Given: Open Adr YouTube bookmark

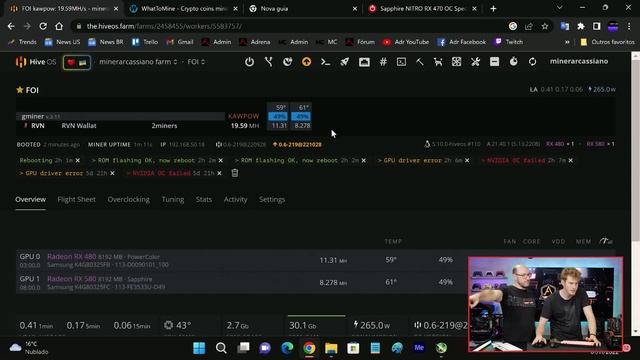Looking at the screenshot, I should coord(406,42).
